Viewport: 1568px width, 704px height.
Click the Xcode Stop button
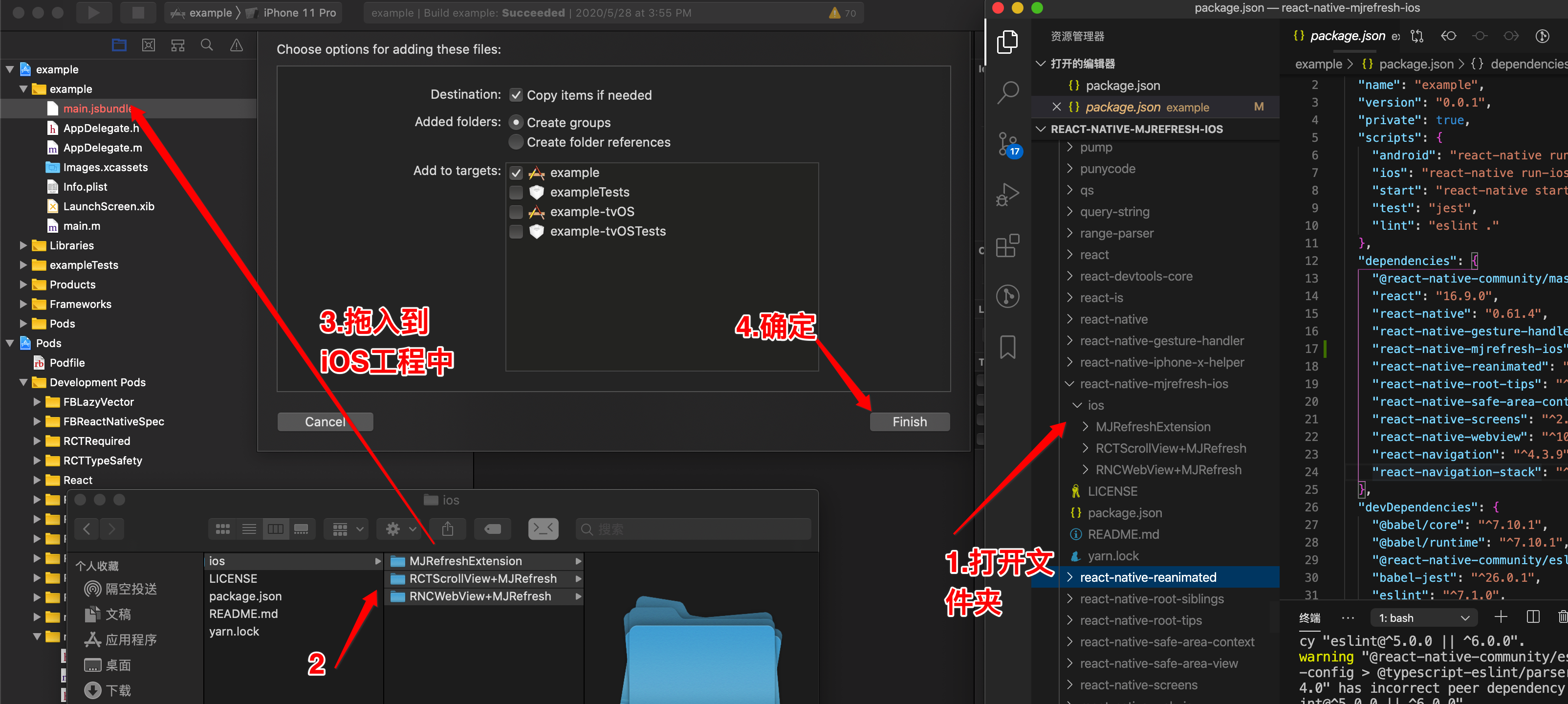coord(137,13)
